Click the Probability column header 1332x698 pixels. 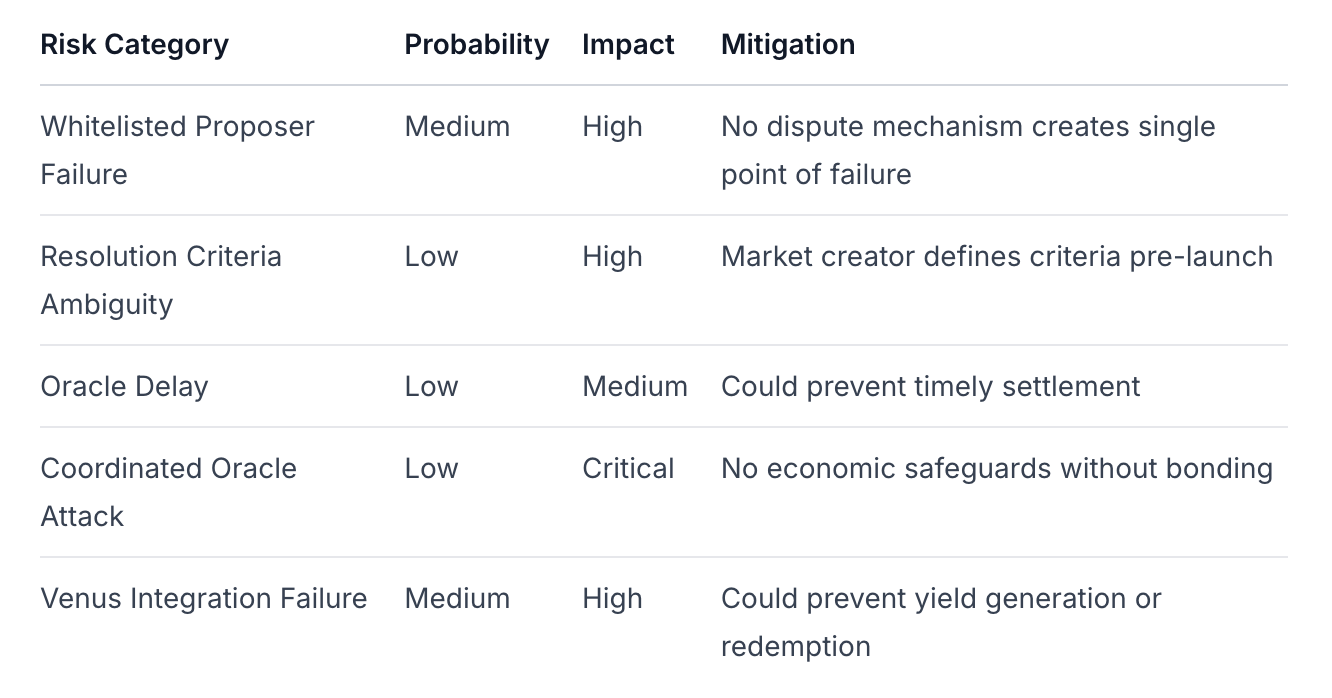point(476,45)
